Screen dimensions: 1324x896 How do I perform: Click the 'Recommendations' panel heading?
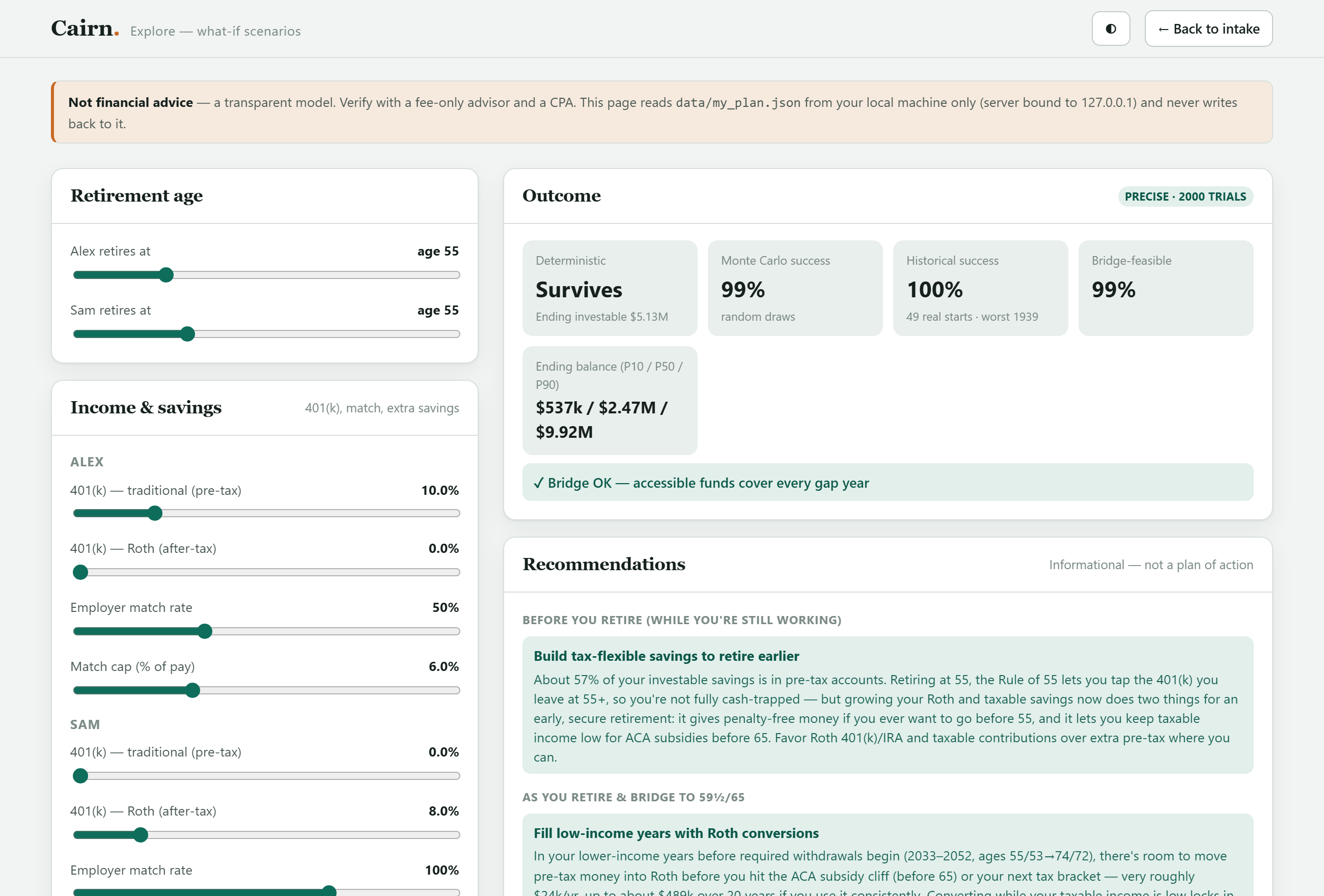point(604,565)
